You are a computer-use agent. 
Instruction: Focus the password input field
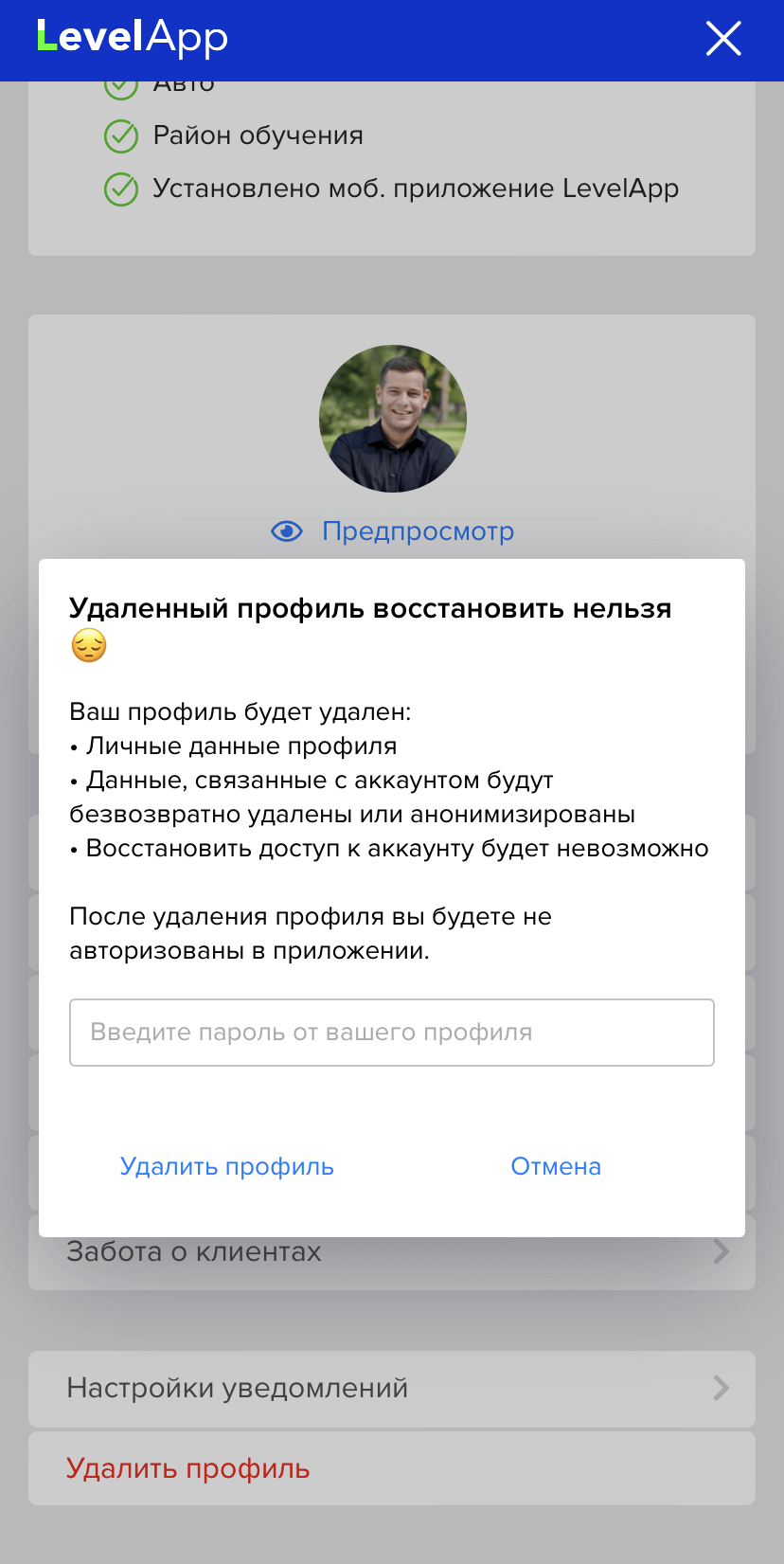(x=392, y=1033)
